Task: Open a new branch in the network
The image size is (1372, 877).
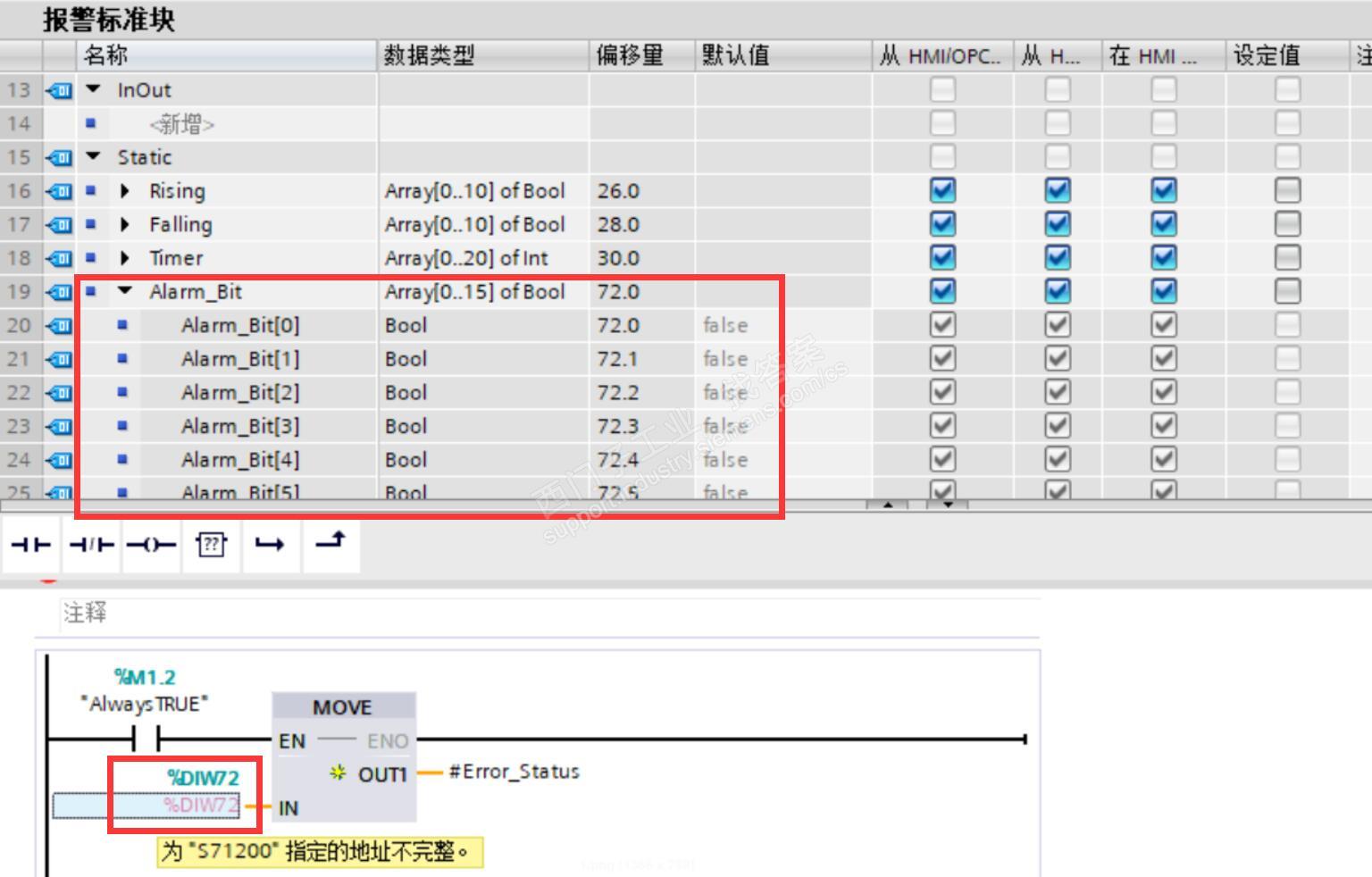Action: [270, 544]
